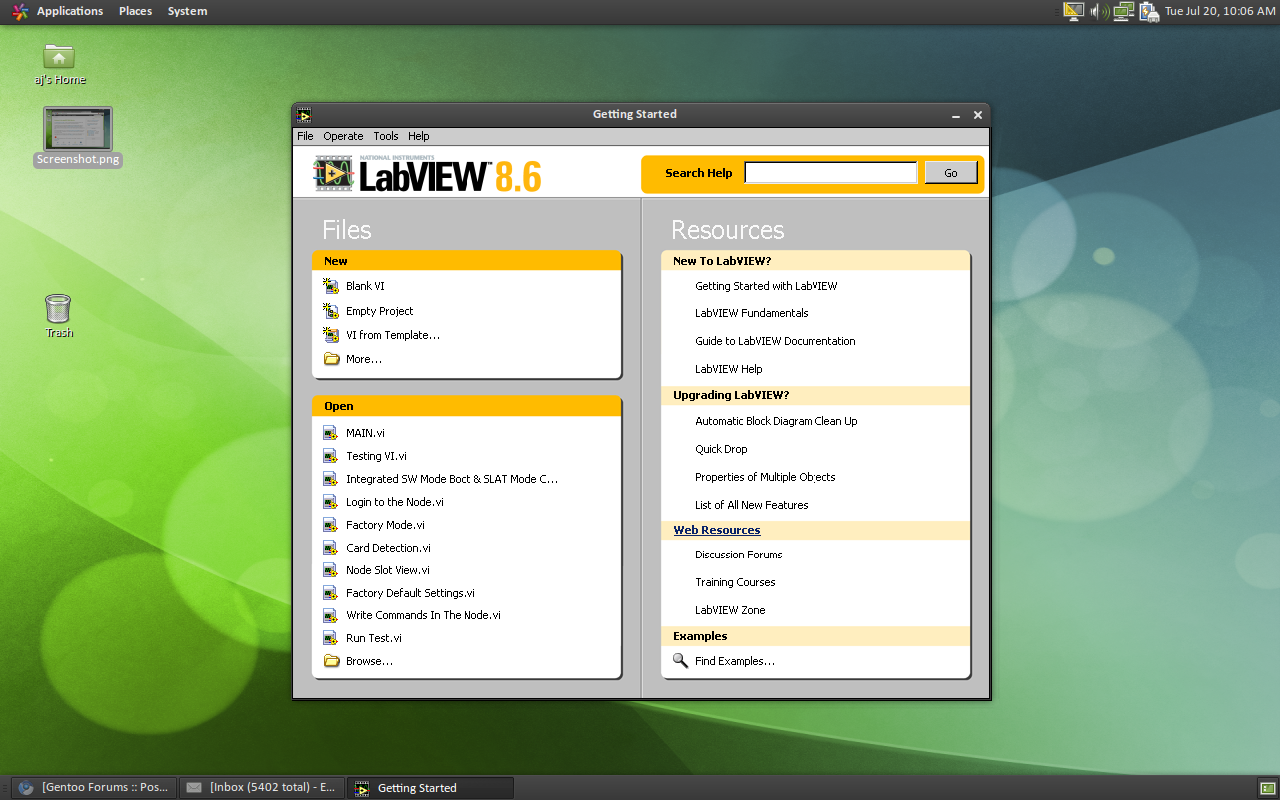Viewport: 1280px width, 800px height.
Task: Click into the Search Help input field
Action: click(830, 173)
